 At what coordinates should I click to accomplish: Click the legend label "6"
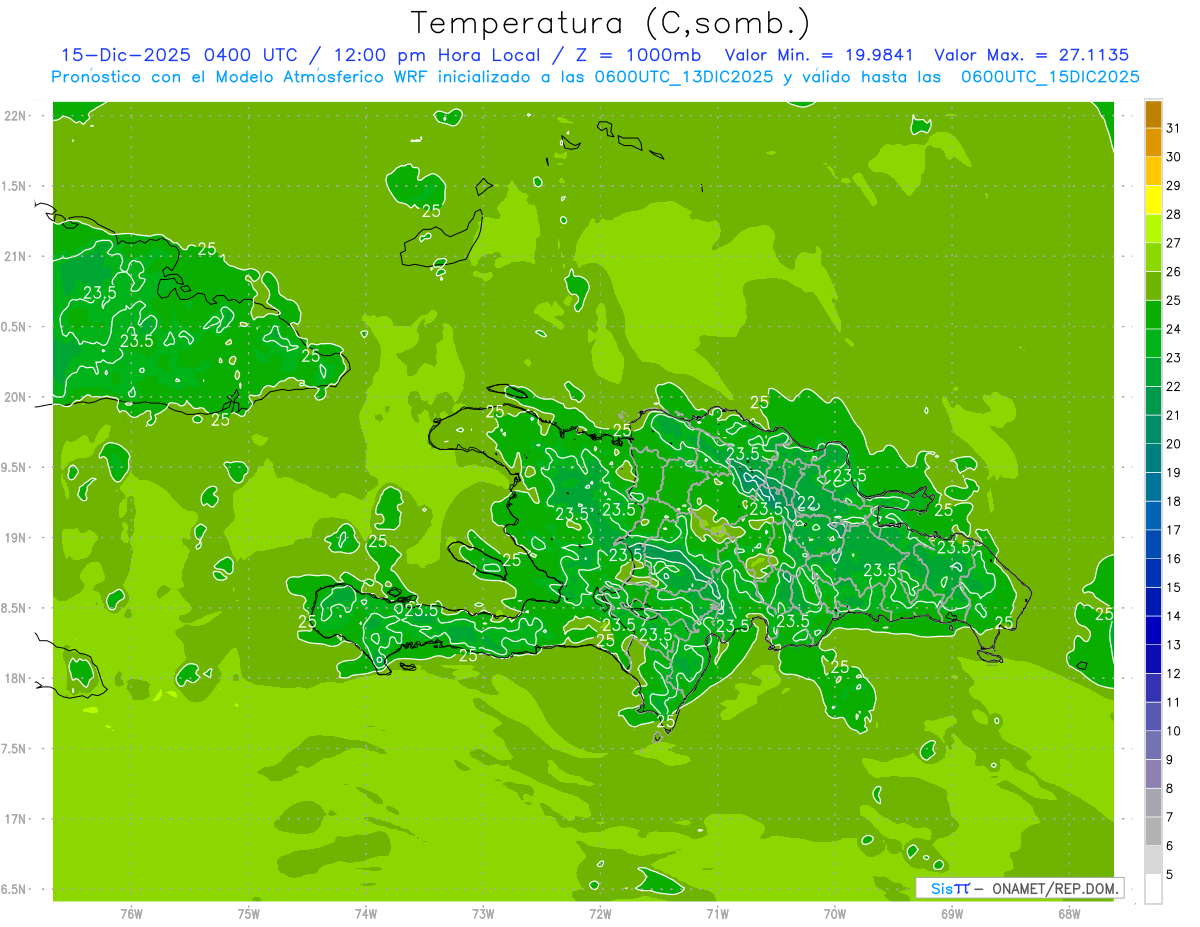1170,846
